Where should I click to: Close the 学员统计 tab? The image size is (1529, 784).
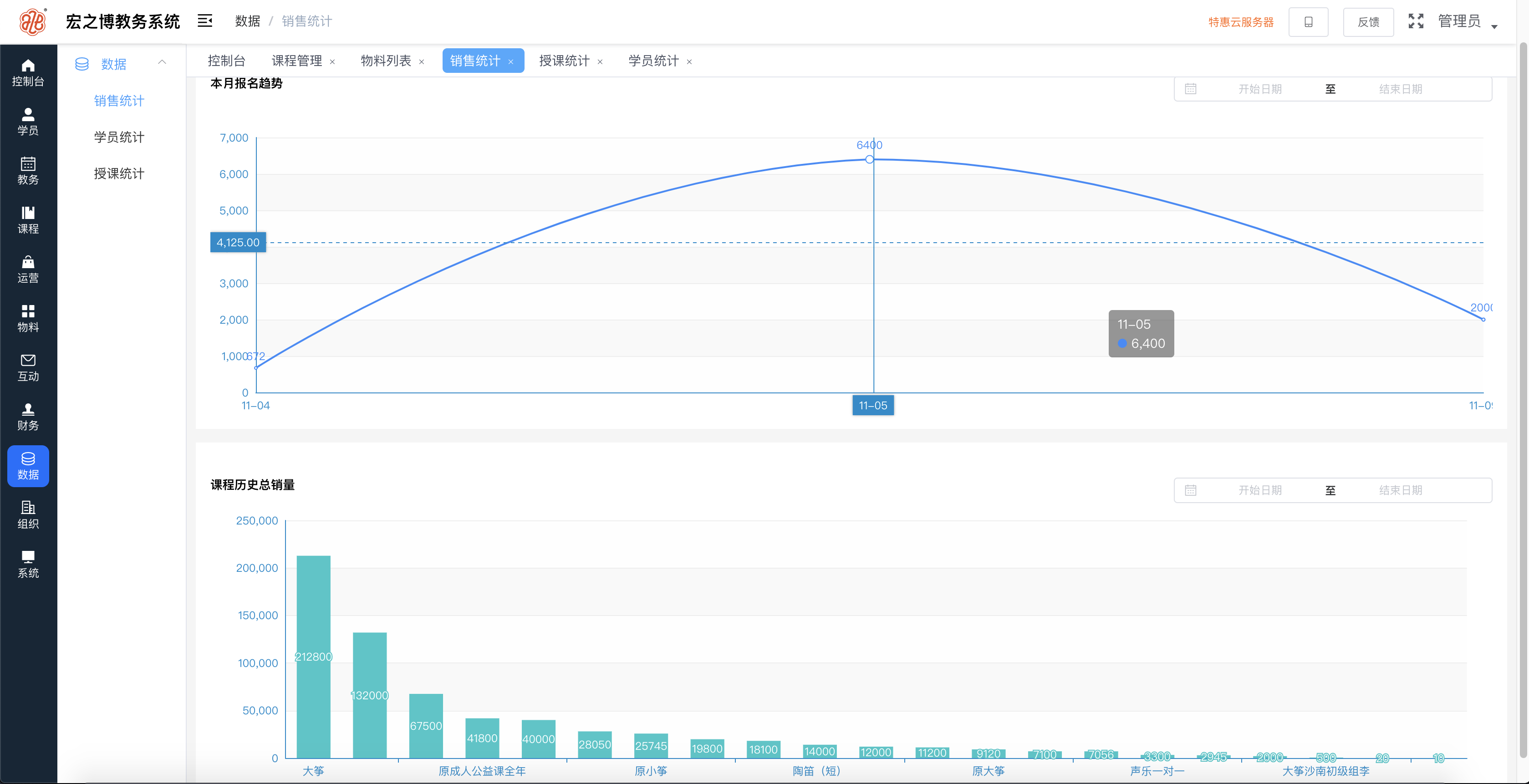[x=689, y=62]
